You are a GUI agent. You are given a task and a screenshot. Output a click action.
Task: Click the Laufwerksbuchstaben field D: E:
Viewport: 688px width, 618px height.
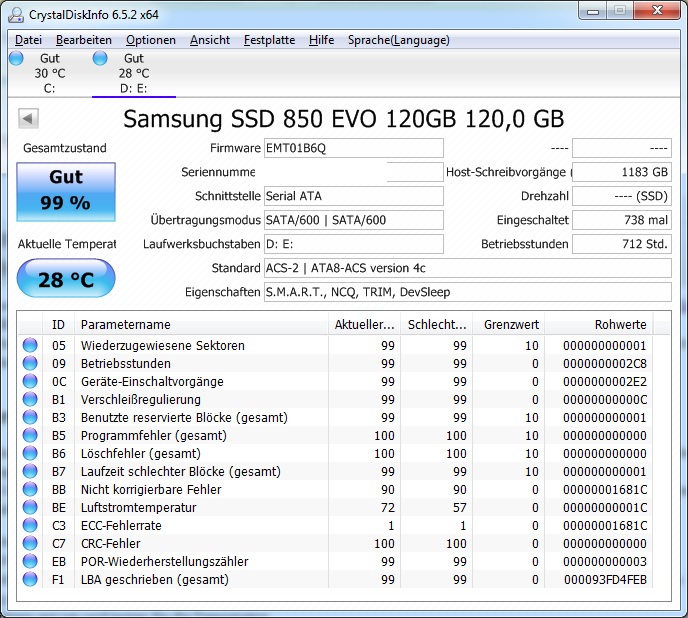coord(354,244)
